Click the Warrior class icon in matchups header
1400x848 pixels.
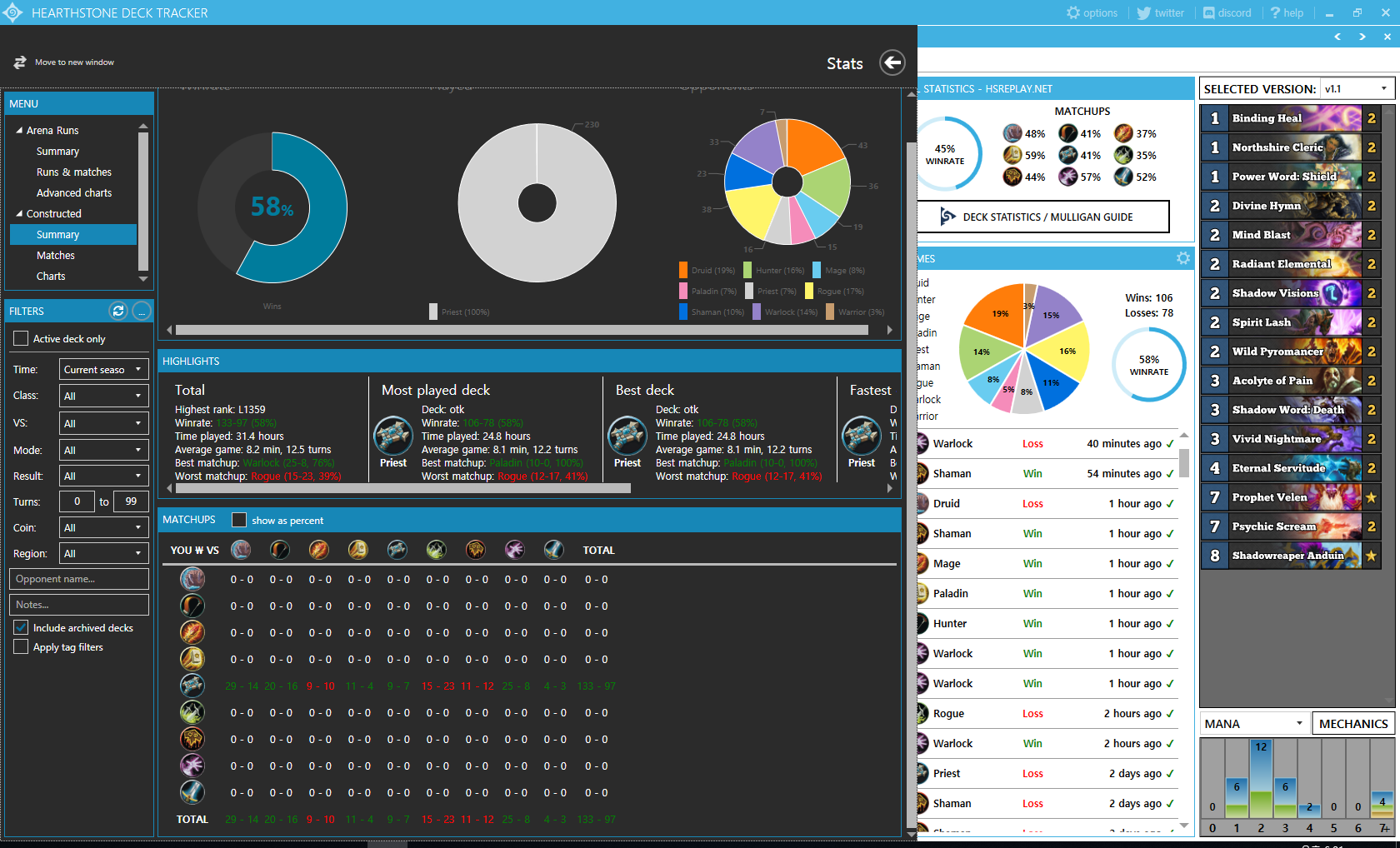(554, 550)
